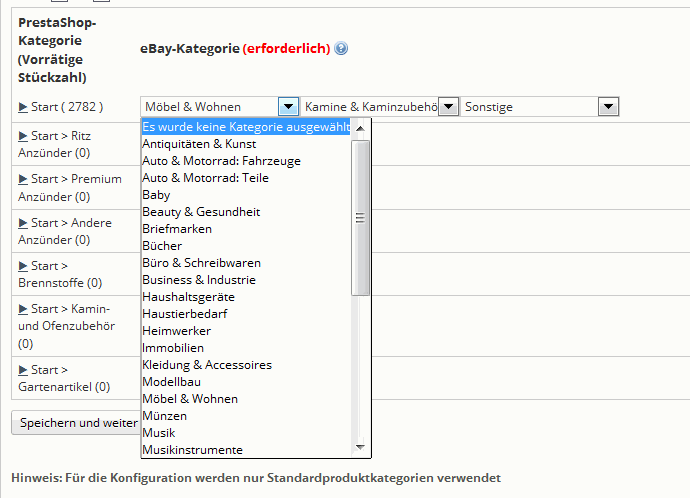Expand the Start > Brennstoffe row

[x=23, y=266]
